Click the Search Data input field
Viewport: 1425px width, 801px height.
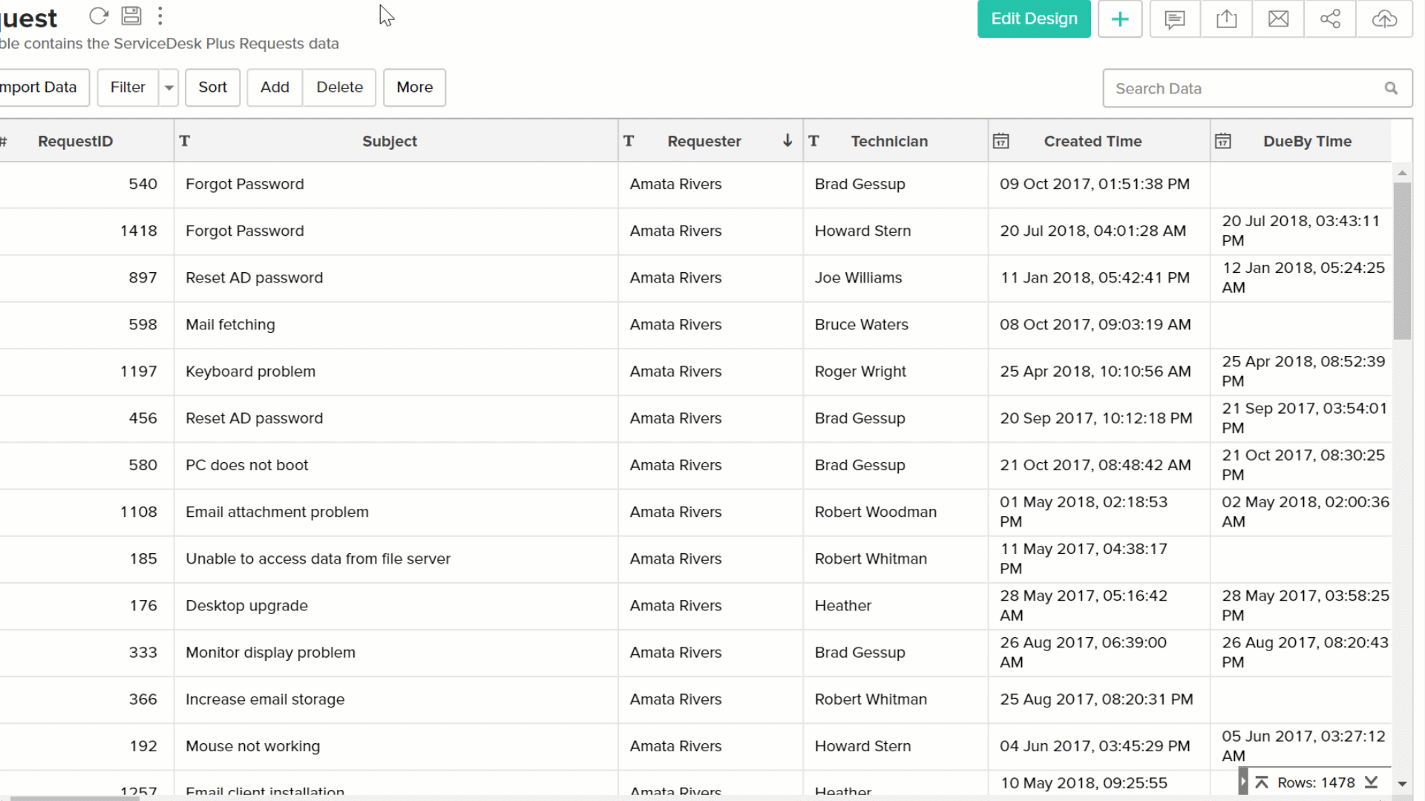(1243, 88)
